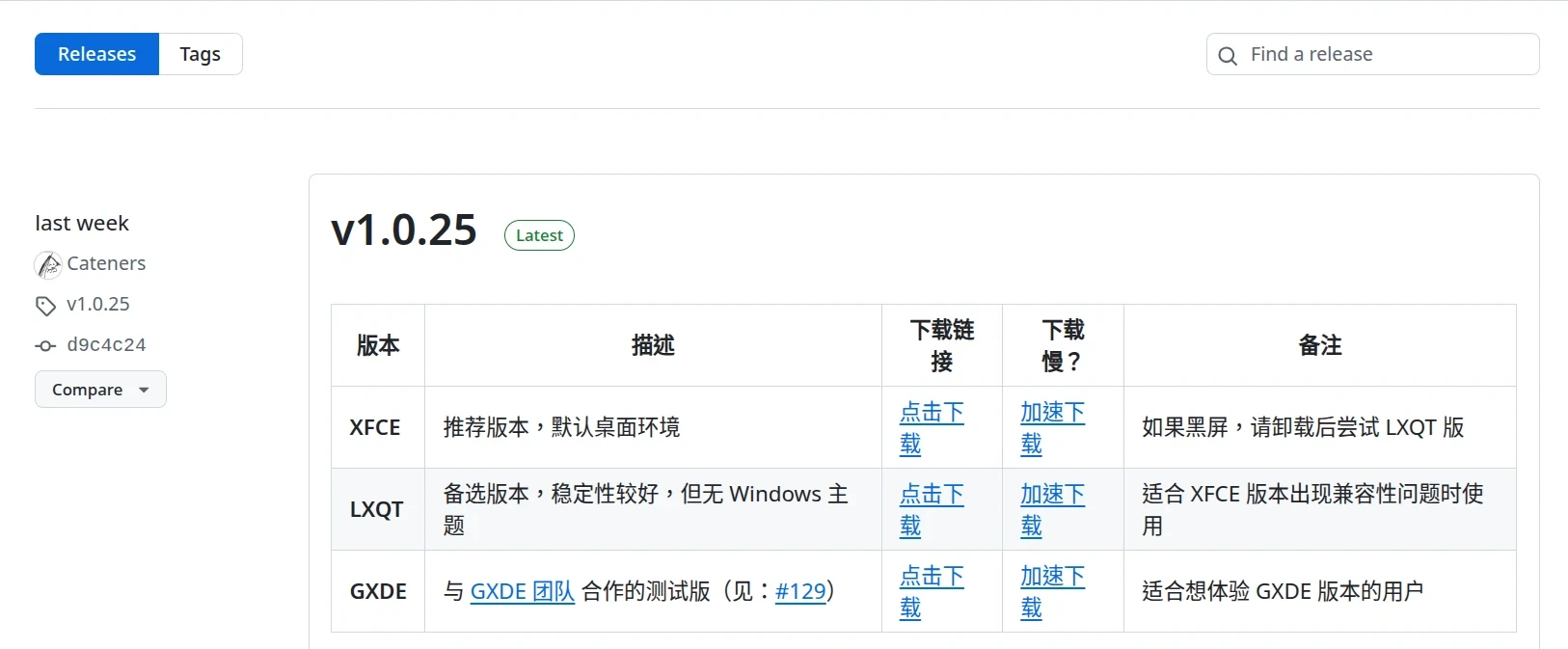Click the tag icon beside v1.0.25
The width and height of the screenshot is (1568, 649).
point(45,306)
